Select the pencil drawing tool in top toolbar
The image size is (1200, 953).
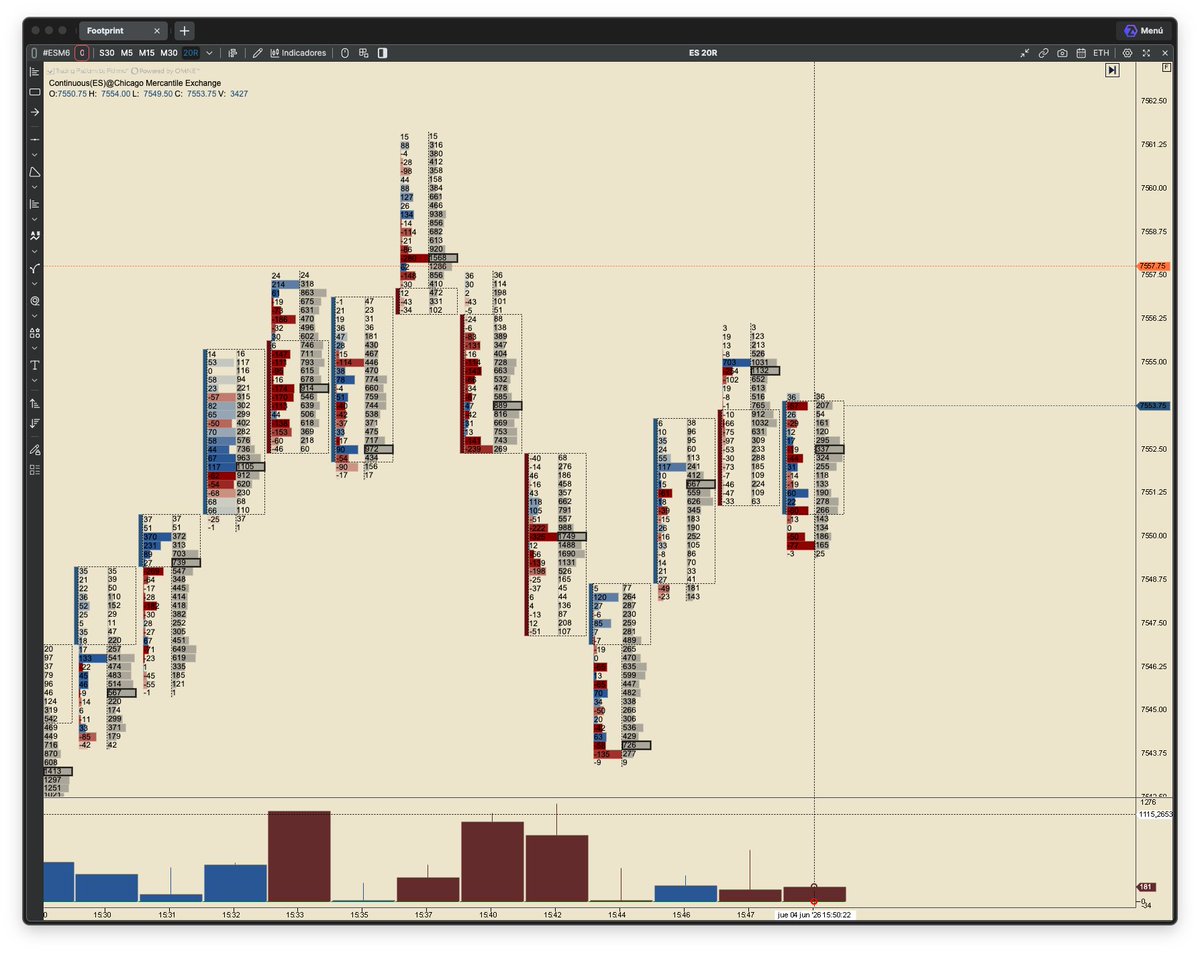tap(257, 53)
